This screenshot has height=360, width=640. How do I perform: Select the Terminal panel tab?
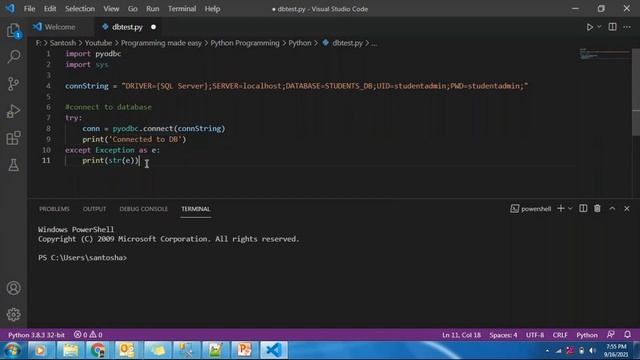pyautogui.click(x=196, y=209)
